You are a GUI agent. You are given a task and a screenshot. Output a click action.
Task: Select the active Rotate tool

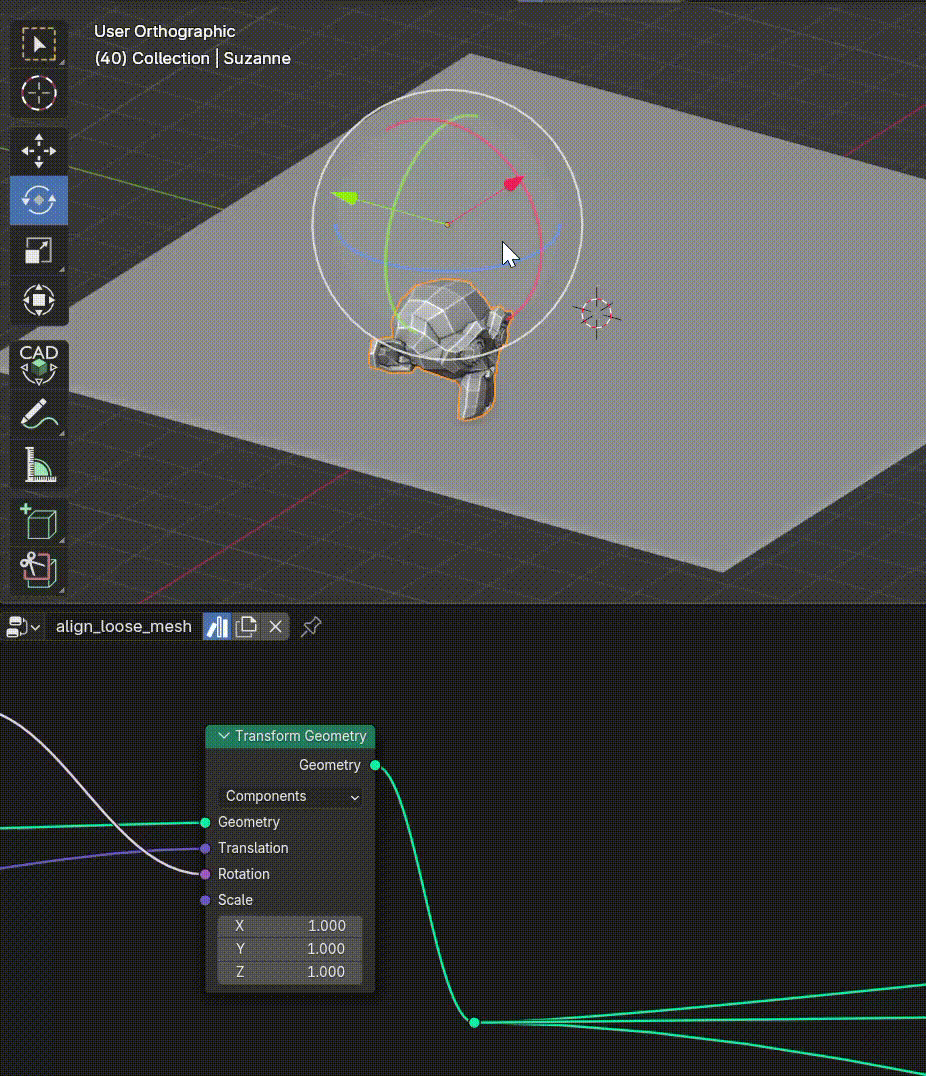38,200
